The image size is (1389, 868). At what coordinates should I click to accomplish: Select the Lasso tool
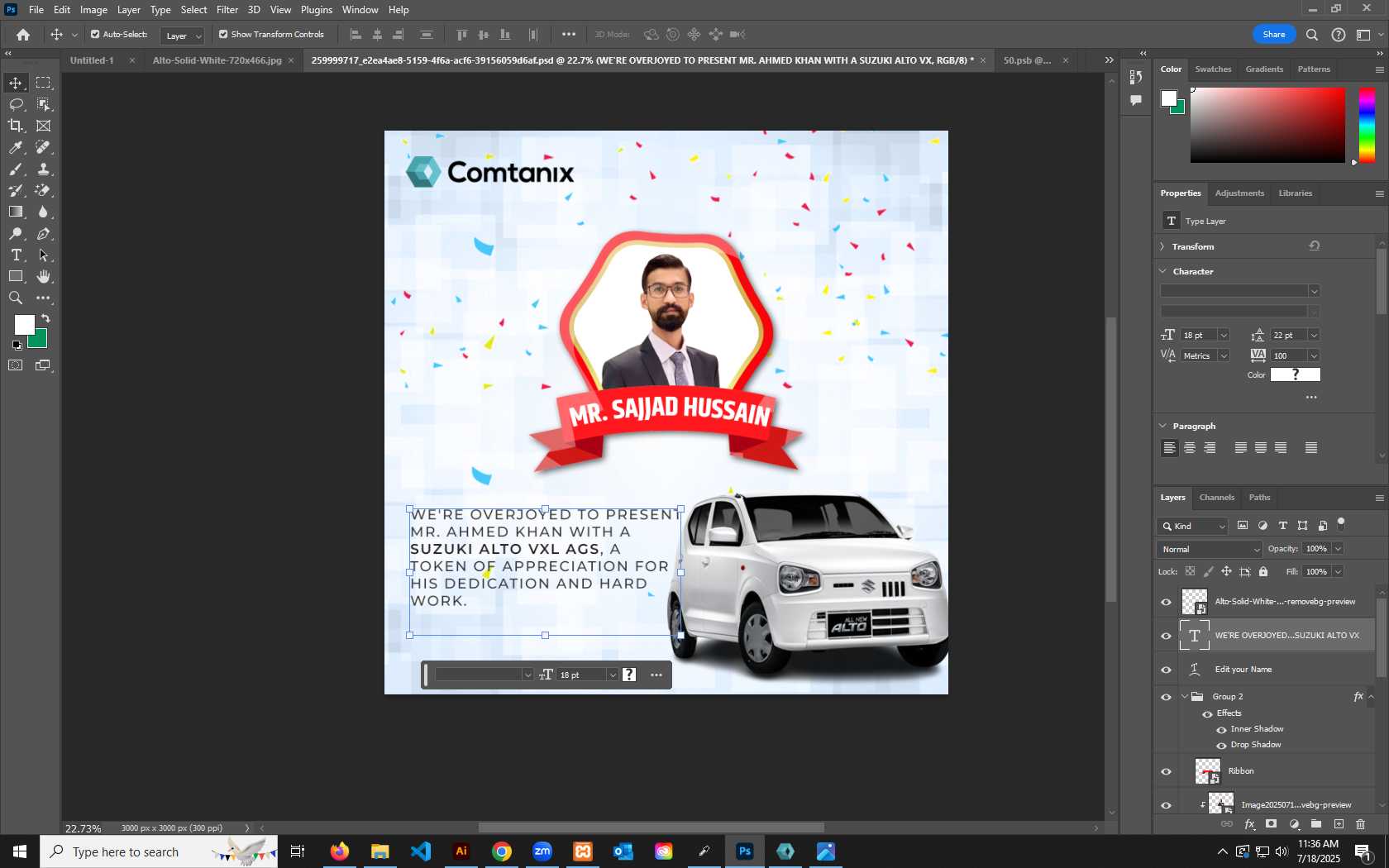(16, 104)
